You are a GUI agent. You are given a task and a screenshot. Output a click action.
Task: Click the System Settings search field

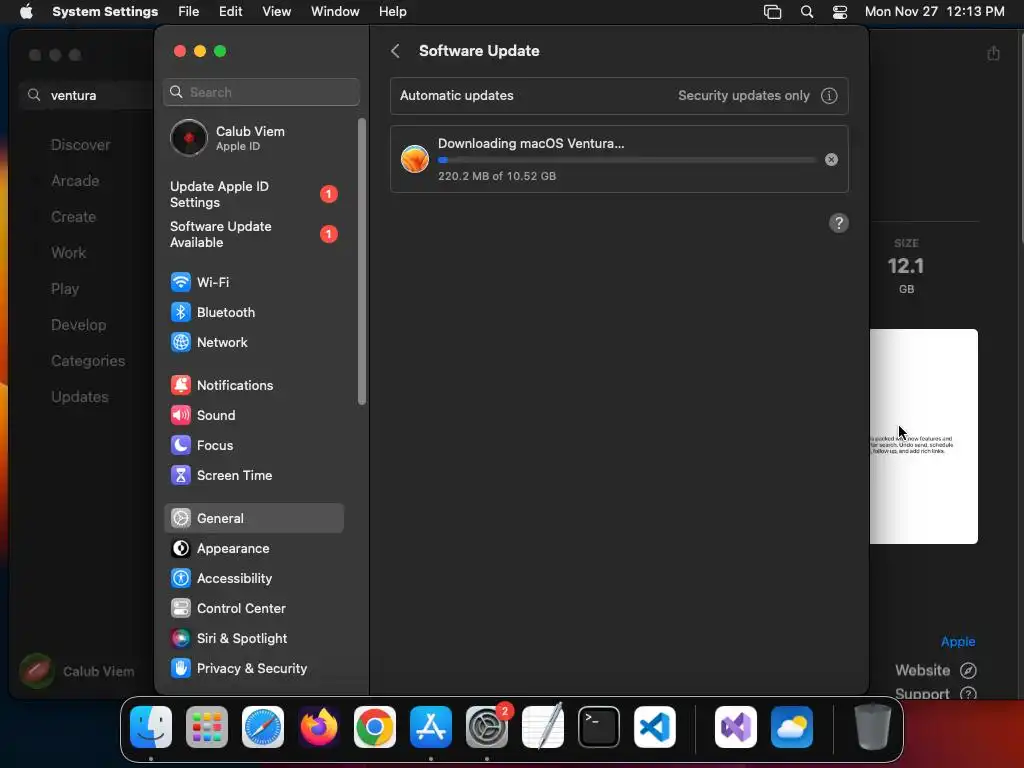261,92
